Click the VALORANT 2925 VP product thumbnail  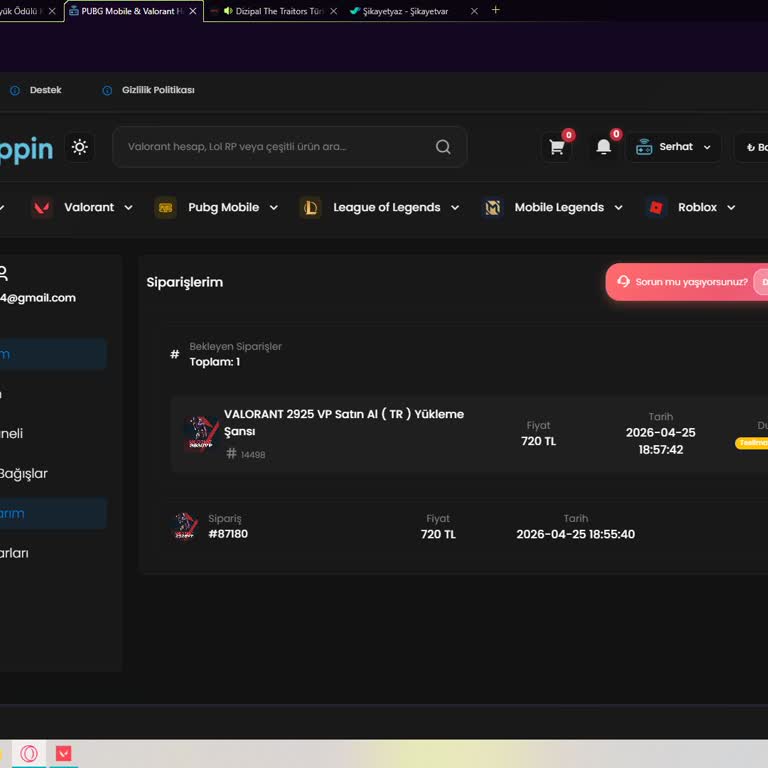tap(200, 434)
